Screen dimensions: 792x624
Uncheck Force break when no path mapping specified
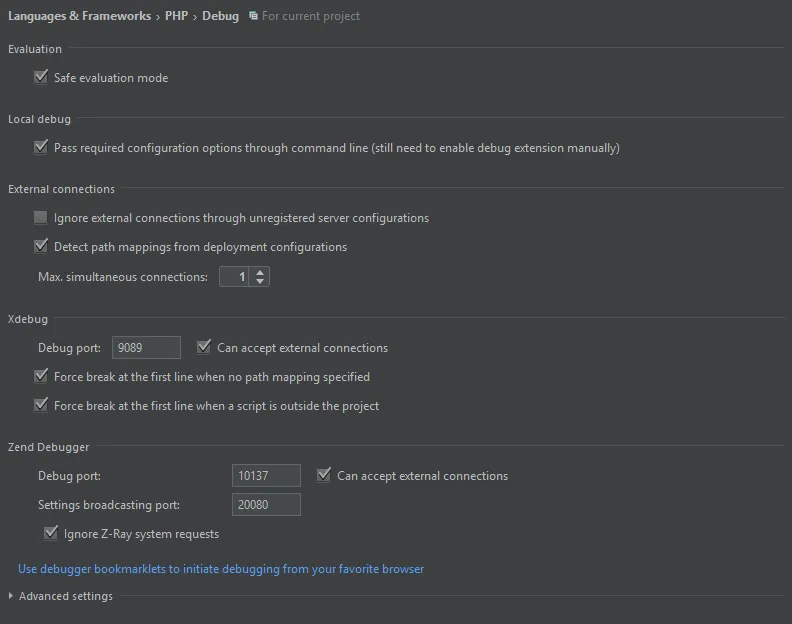(x=41, y=377)
